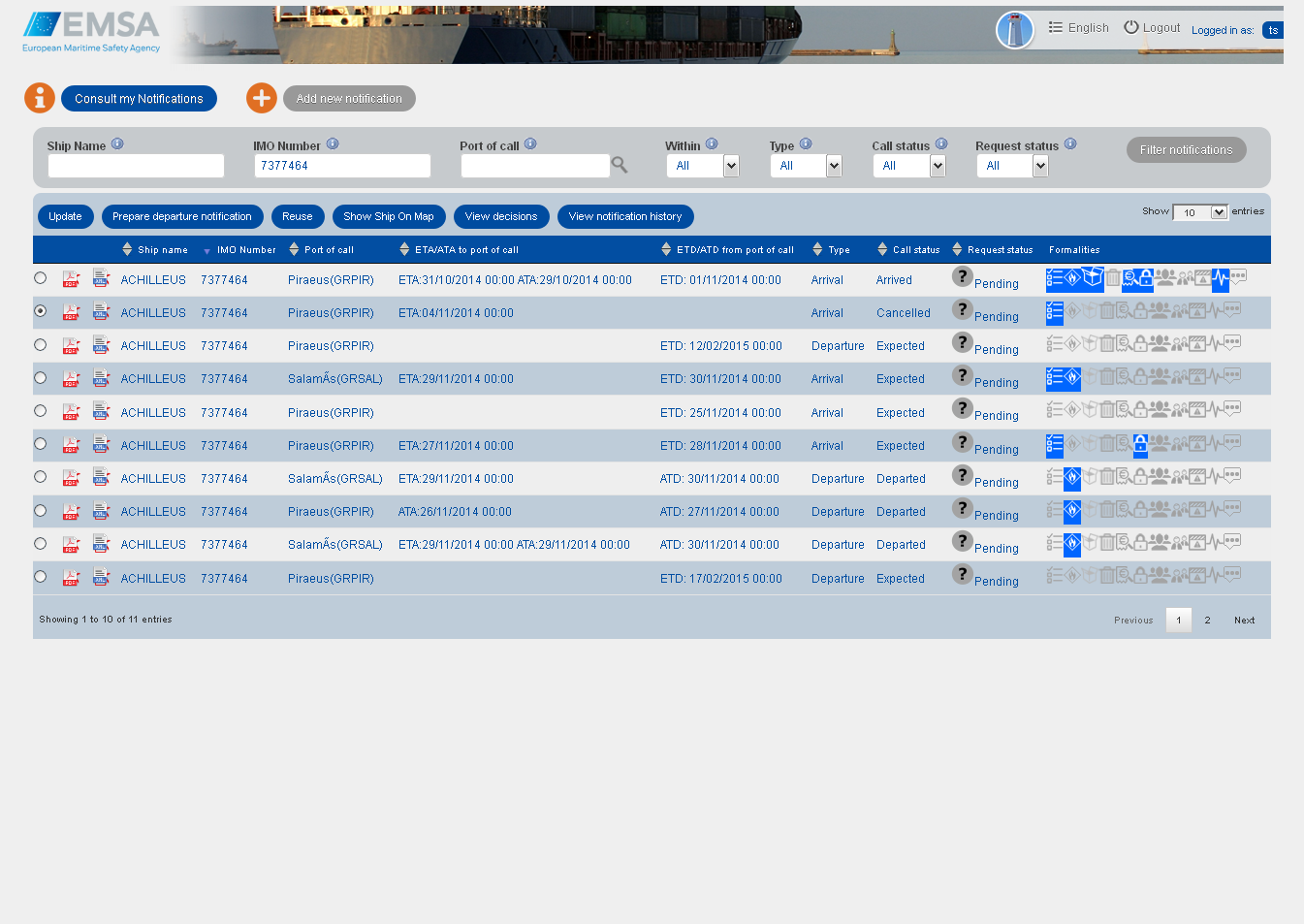Open the English language menu
Viewport: 1304px width, 924px height.
tap(1079, 28)
